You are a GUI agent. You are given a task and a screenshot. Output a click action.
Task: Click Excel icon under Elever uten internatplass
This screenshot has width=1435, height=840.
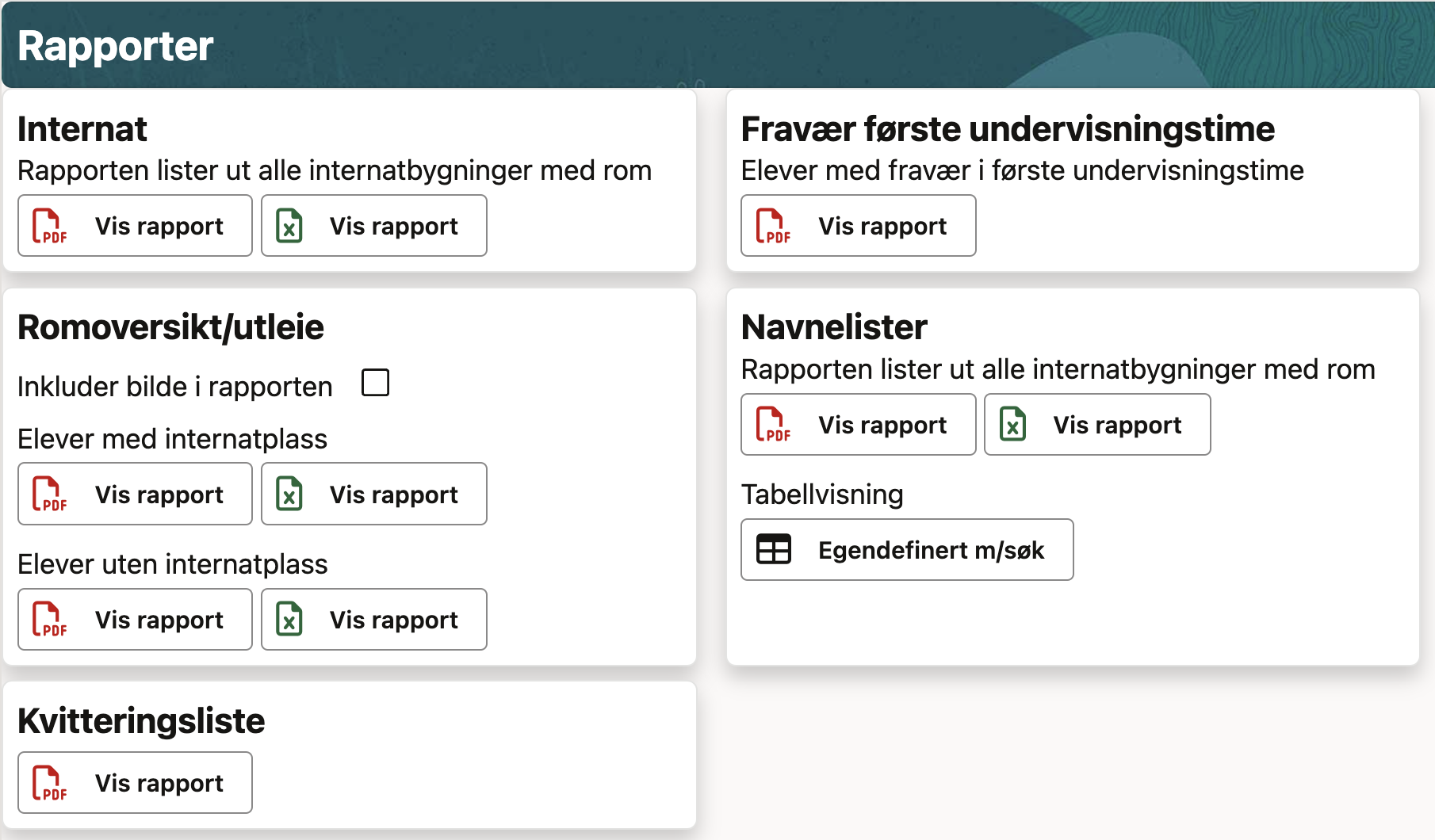point(289,619)
